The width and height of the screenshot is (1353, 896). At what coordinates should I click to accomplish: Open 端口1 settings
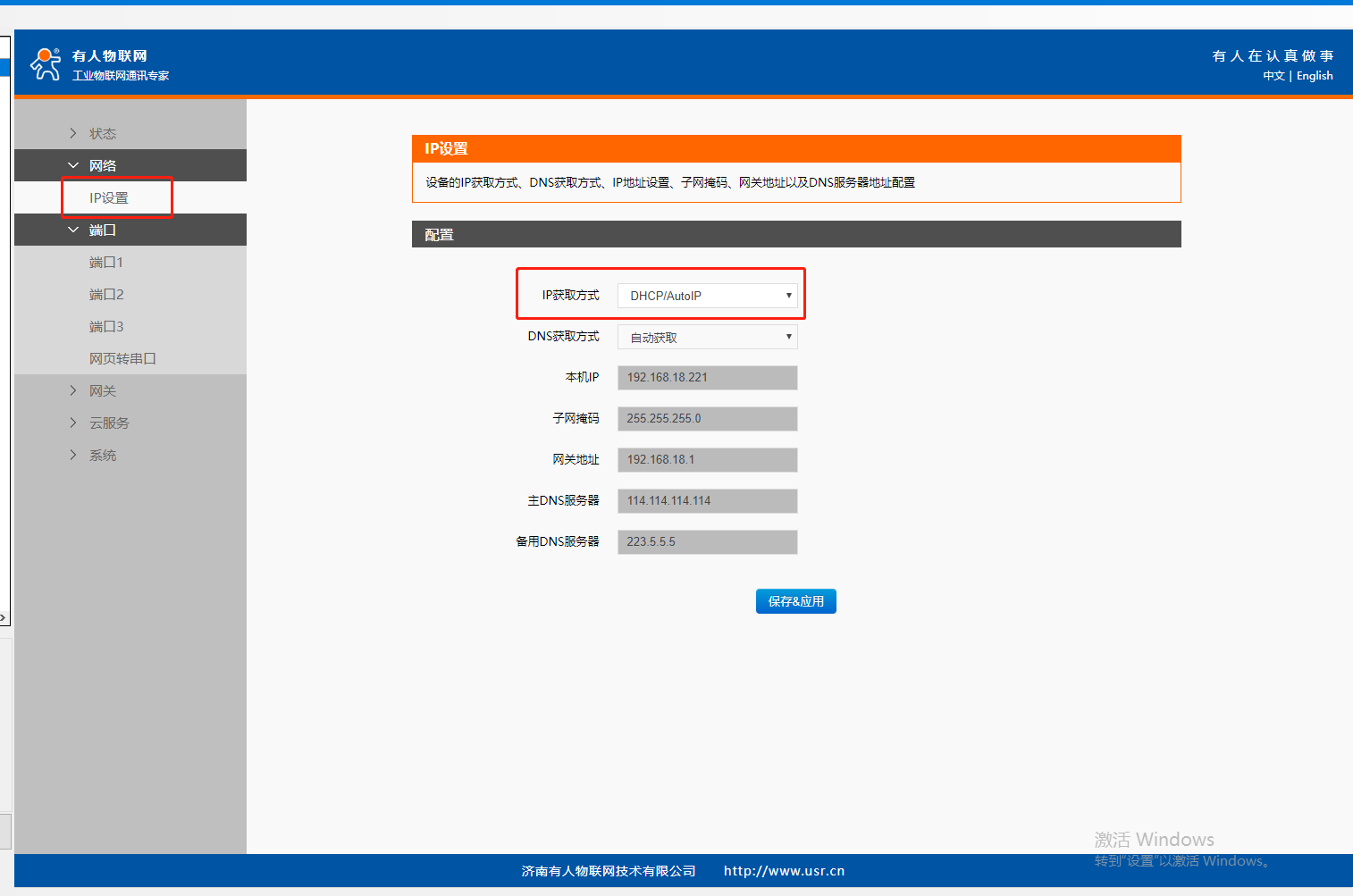tap(106, 262)
